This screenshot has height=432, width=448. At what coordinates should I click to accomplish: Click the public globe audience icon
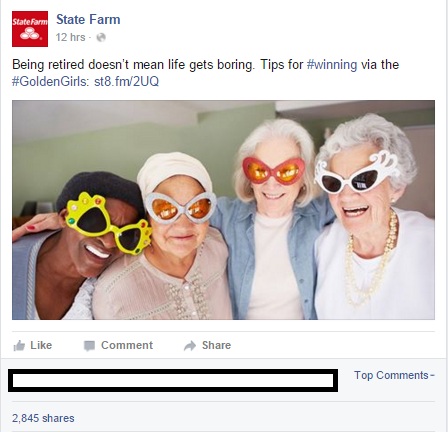101,37
